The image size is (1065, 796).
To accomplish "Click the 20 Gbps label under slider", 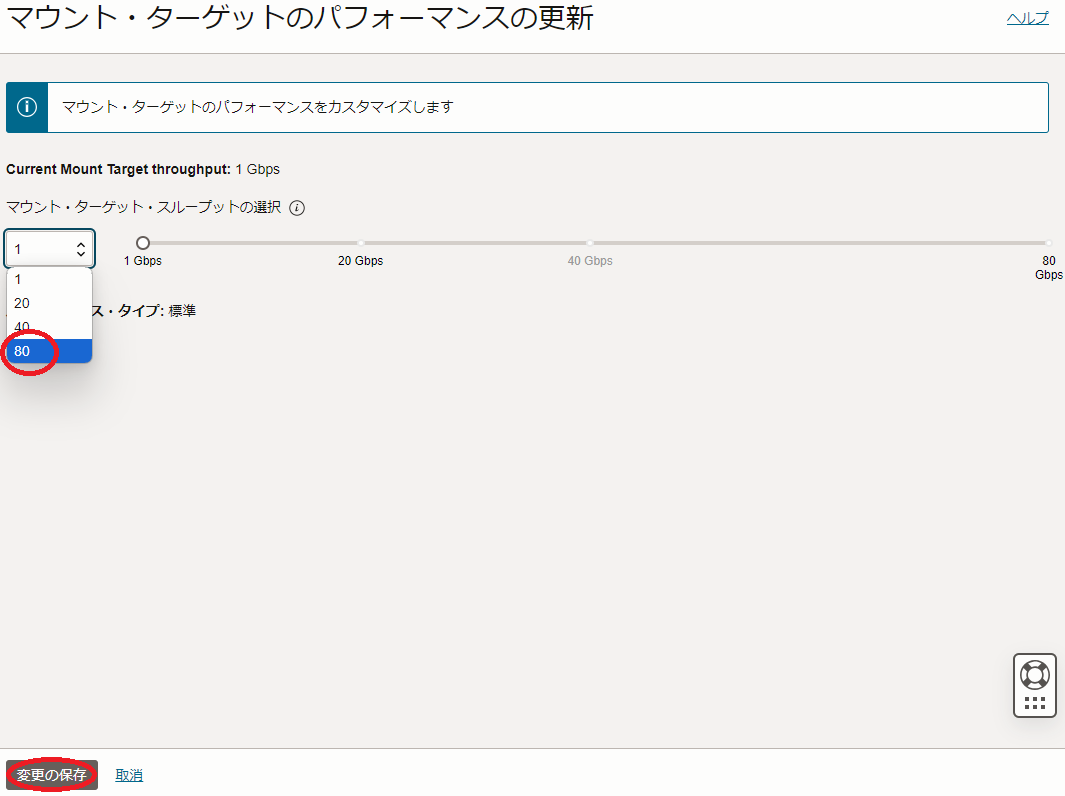I will tap(360, 261).
